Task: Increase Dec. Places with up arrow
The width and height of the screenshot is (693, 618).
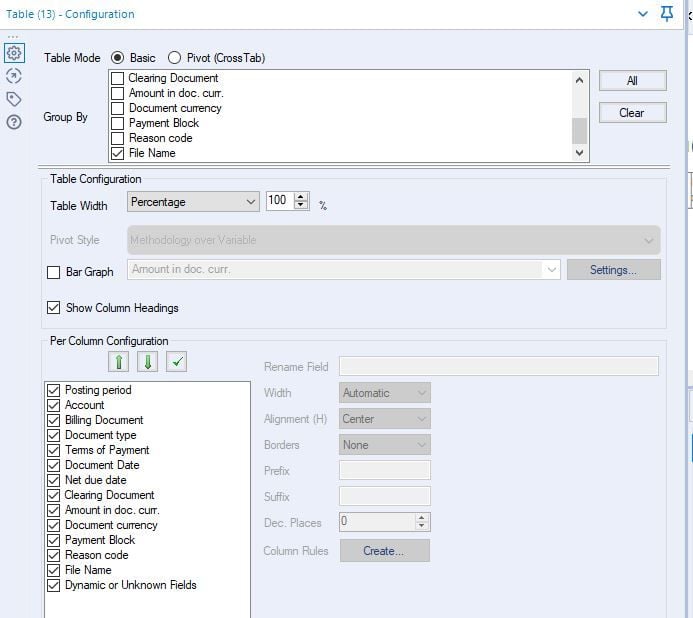Action: click(x=422, y=518)
